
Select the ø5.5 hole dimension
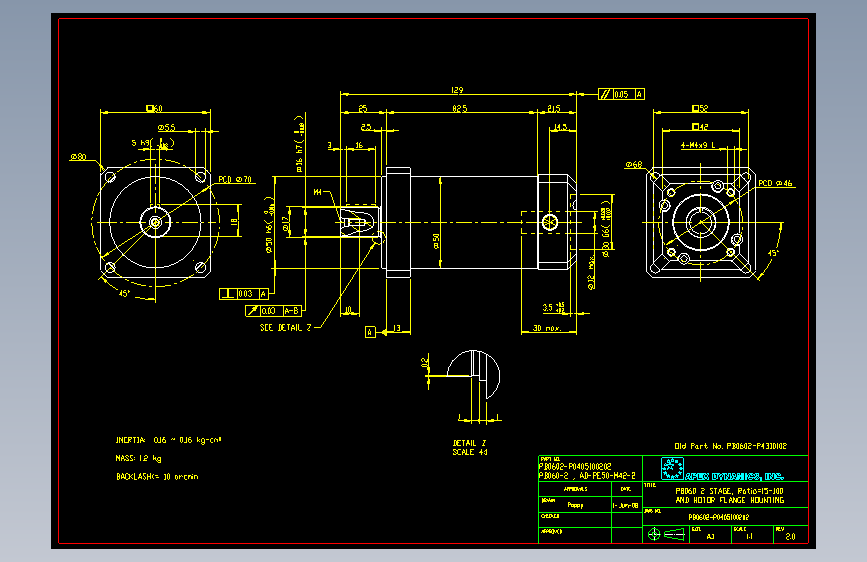point(166,127)
